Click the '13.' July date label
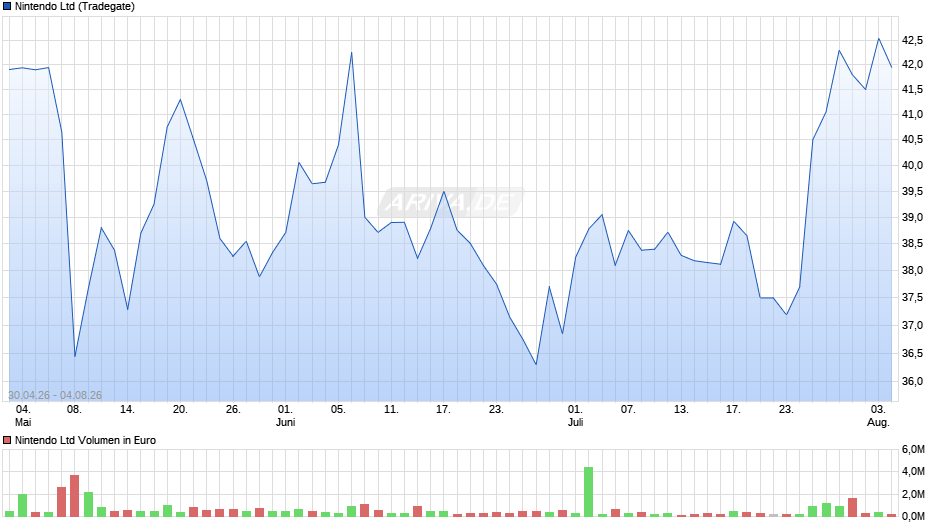The width and height of the screenshot is (940, 526). 681,410
